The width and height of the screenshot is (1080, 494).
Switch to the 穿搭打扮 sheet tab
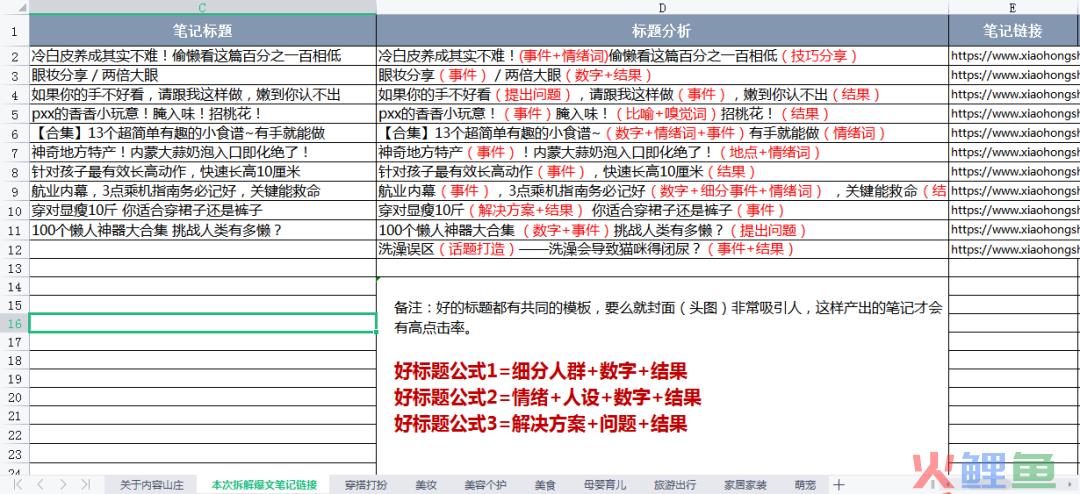tap(365, 485)
